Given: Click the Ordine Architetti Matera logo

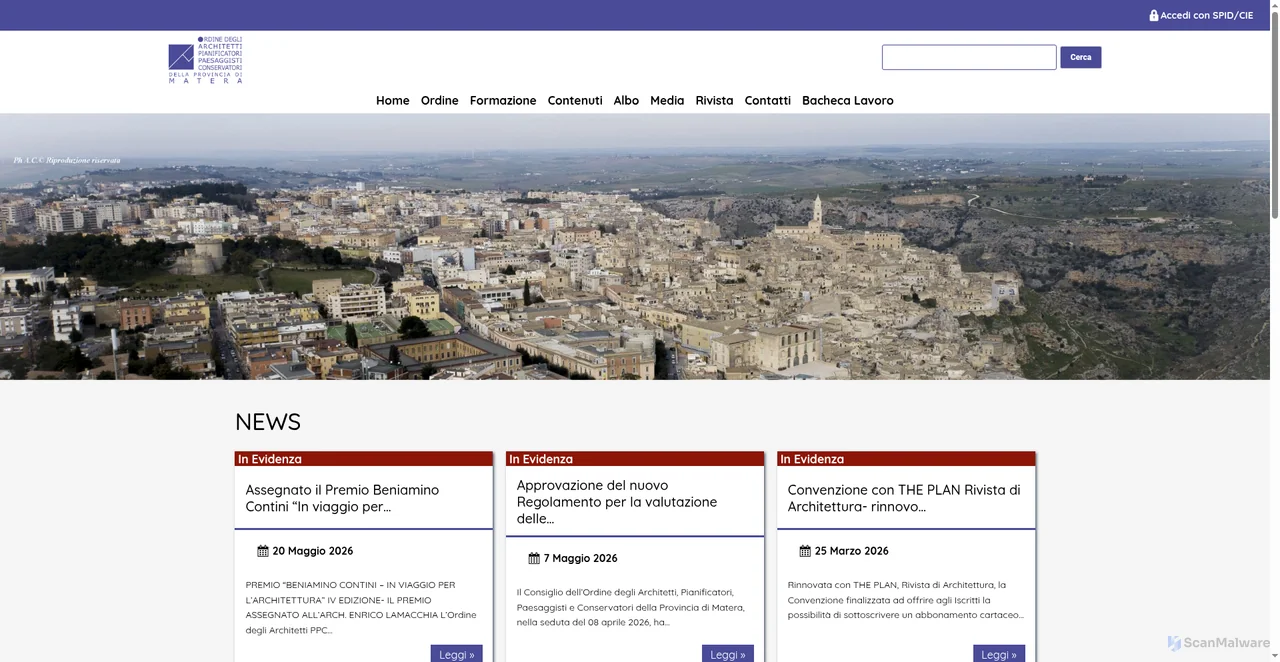Looking at the screenshot, I should [x=205, y=60].
